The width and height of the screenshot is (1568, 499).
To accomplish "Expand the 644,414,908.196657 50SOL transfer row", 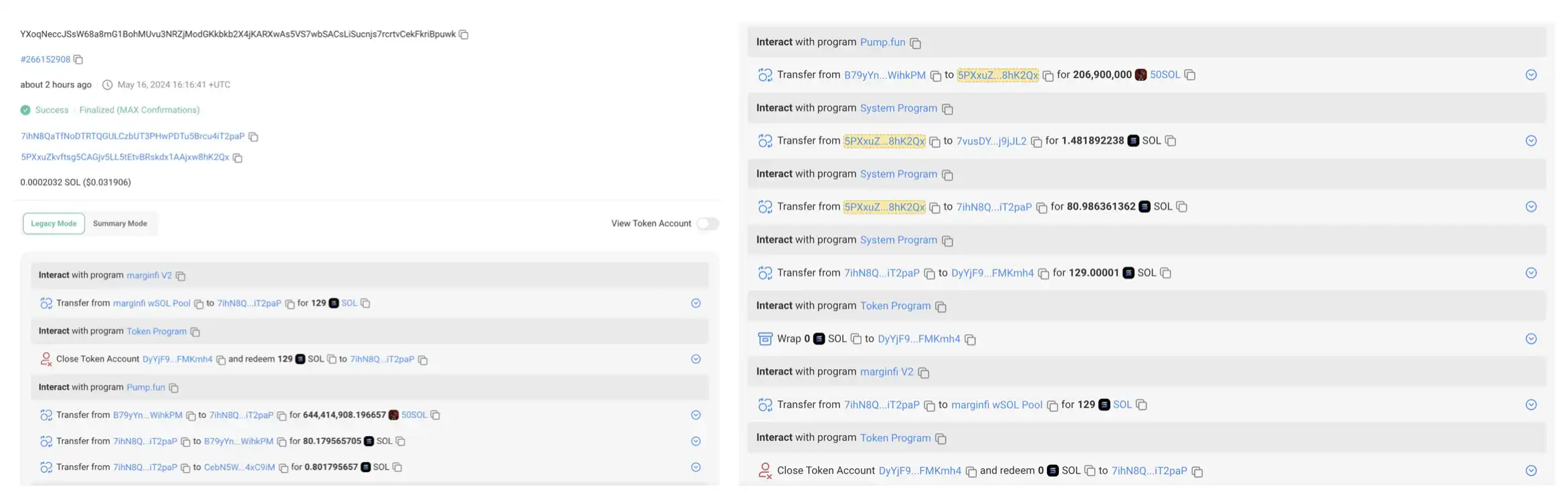I will tap(696, 415).
